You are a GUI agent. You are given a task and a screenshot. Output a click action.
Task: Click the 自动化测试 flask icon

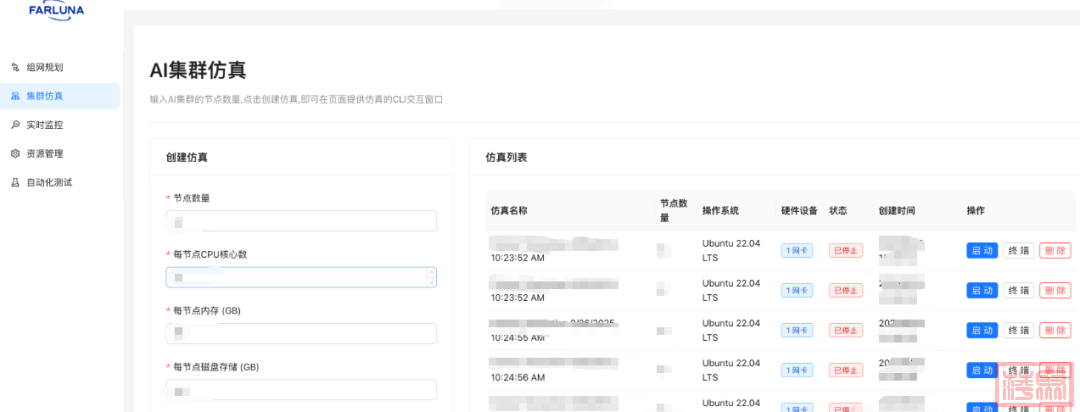tap(15, 183)
